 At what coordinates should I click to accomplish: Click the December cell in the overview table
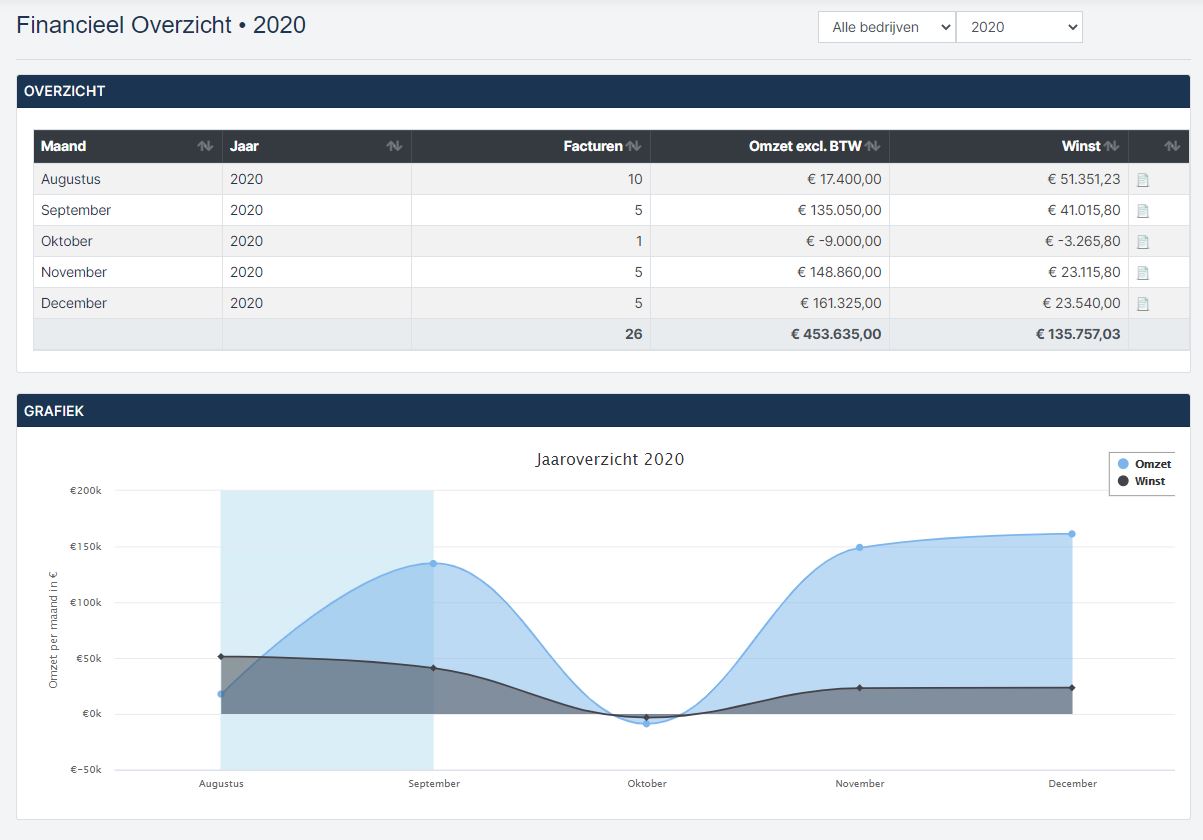point(128,304)
